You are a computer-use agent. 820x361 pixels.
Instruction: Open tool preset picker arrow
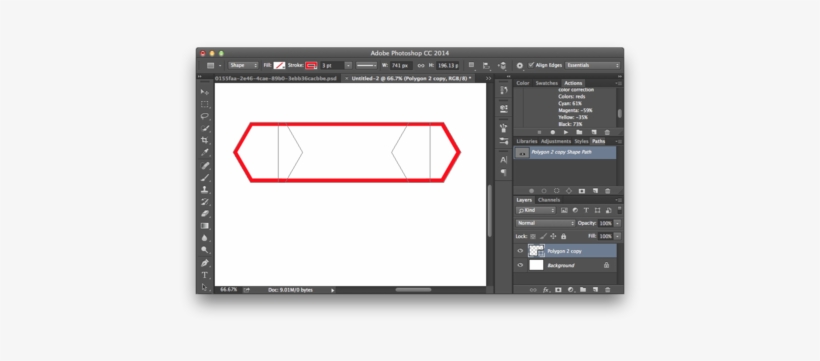click(220, 65)
